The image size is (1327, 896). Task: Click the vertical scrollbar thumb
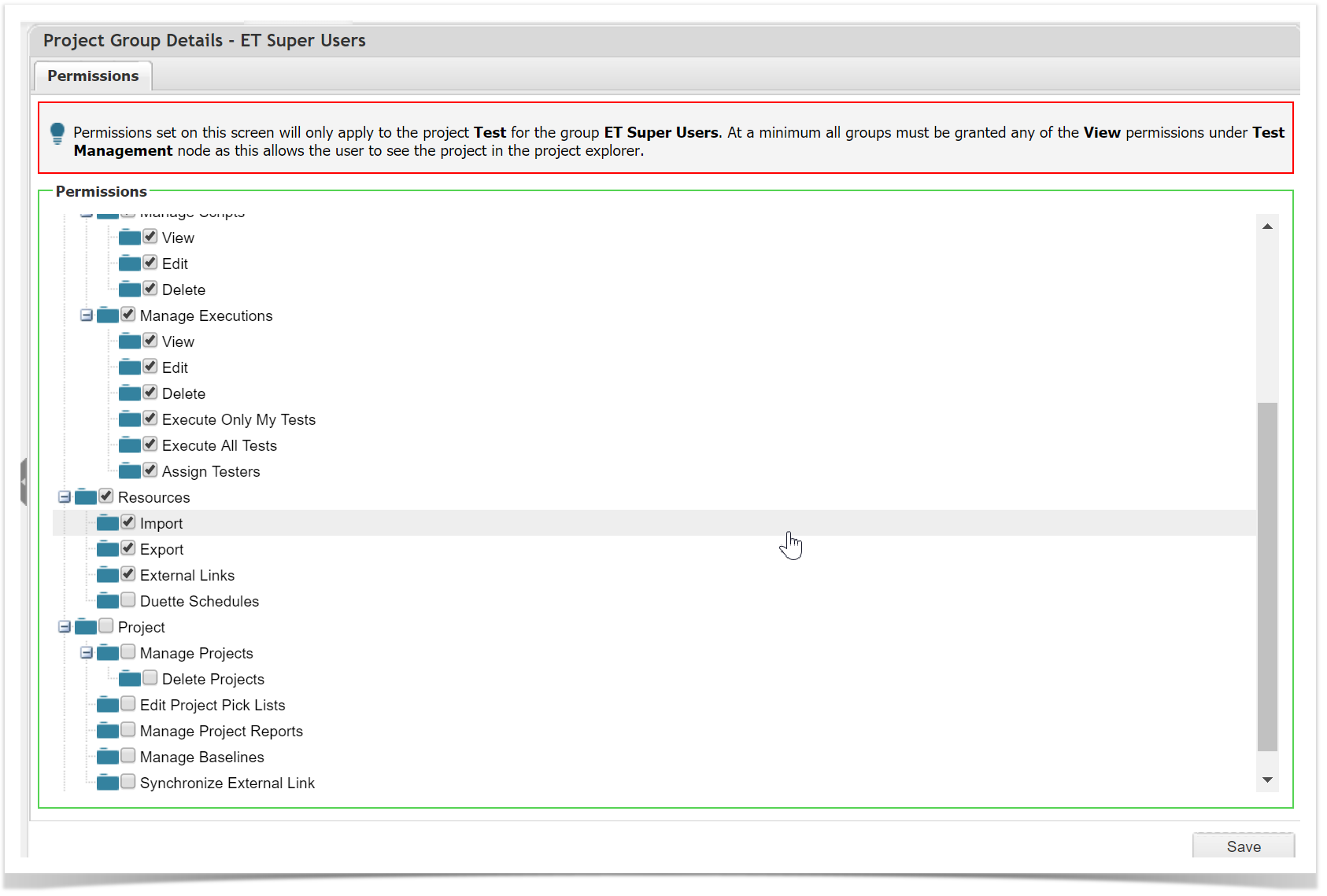[1267, 576]
